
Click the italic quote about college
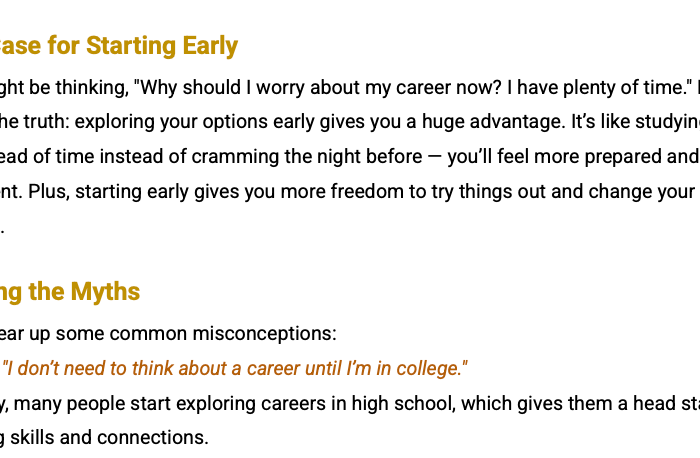click(x=235, y=368)
